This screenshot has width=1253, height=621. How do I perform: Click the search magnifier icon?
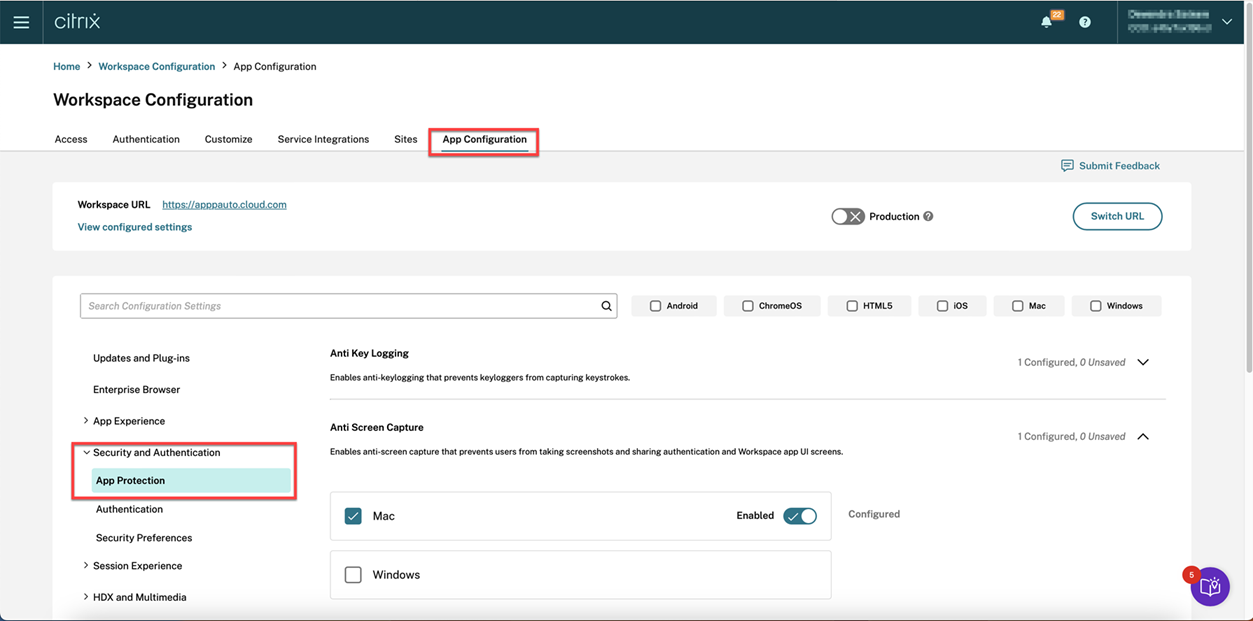(x=606, y=306)
